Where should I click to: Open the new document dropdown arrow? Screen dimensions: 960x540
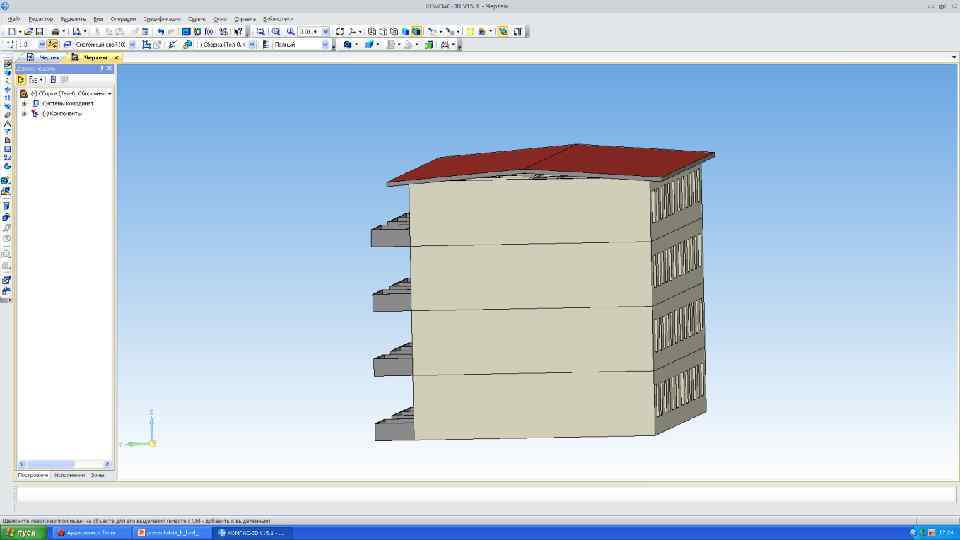[20, 31]
